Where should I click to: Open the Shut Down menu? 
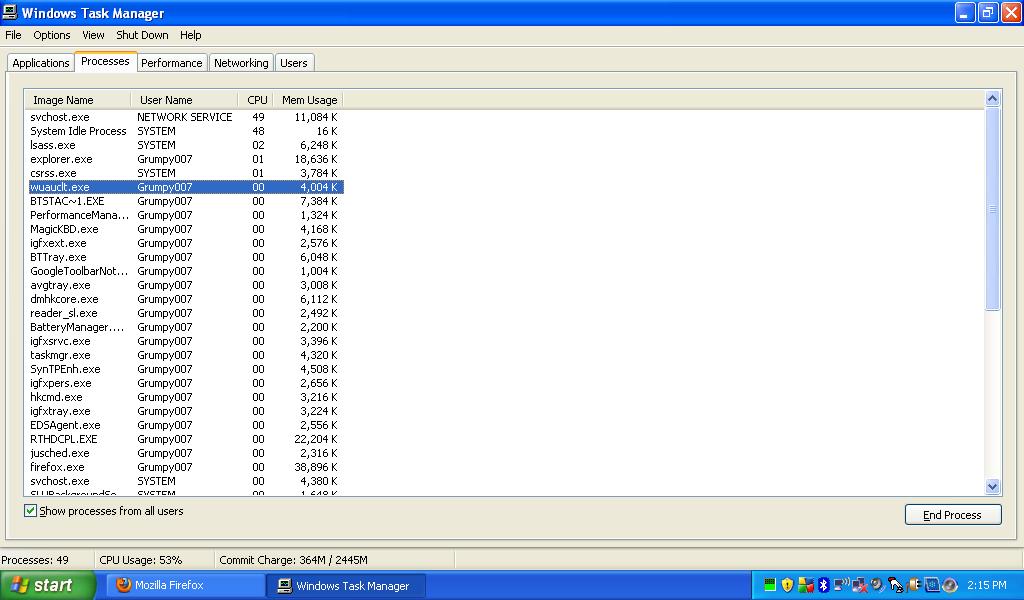(142, 35)
